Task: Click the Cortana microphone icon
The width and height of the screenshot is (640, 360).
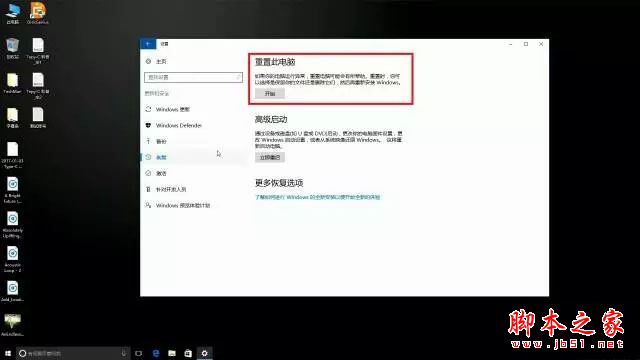Action: 124,353
